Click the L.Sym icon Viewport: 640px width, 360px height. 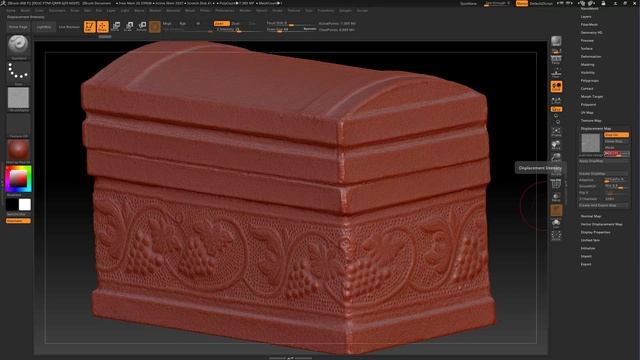[x=556, y=100]
